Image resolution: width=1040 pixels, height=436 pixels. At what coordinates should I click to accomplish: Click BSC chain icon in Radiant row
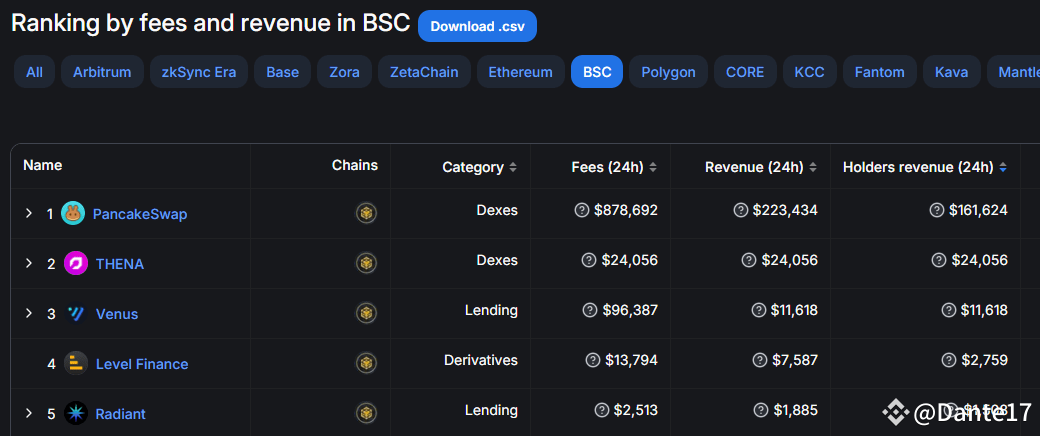click(366, 413)
